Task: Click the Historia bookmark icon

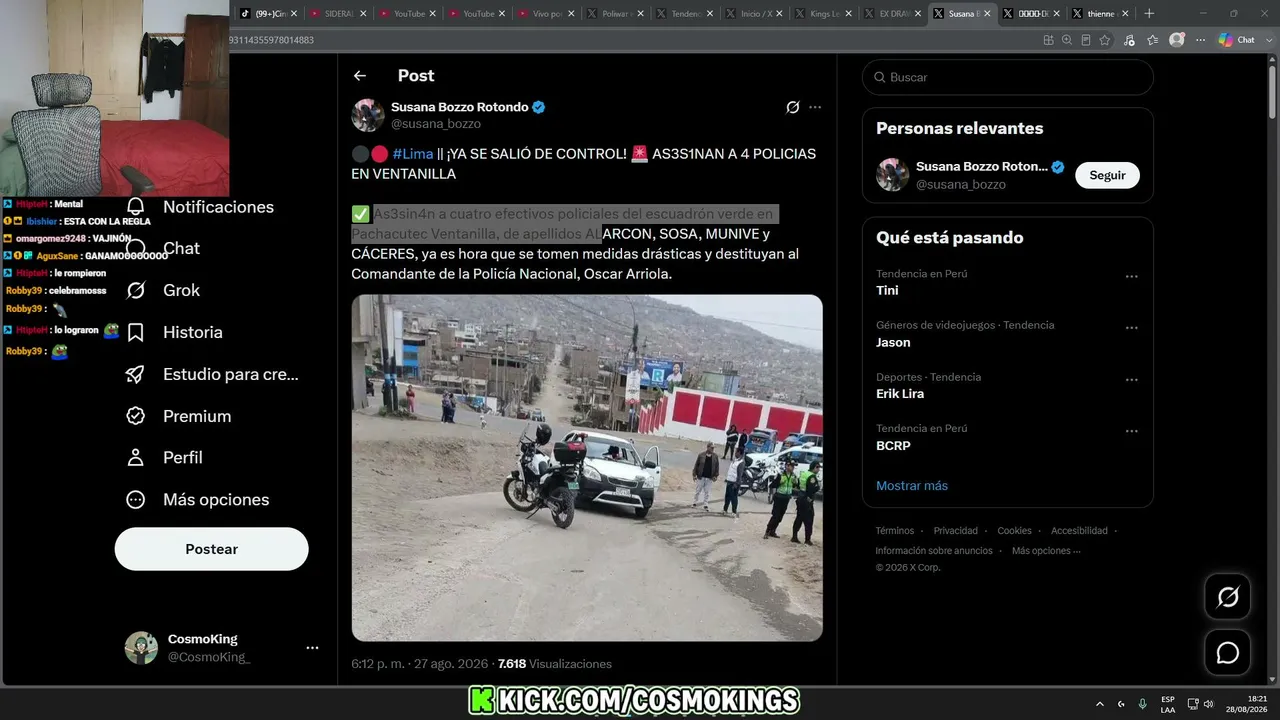Action: (x=136, y=332)
